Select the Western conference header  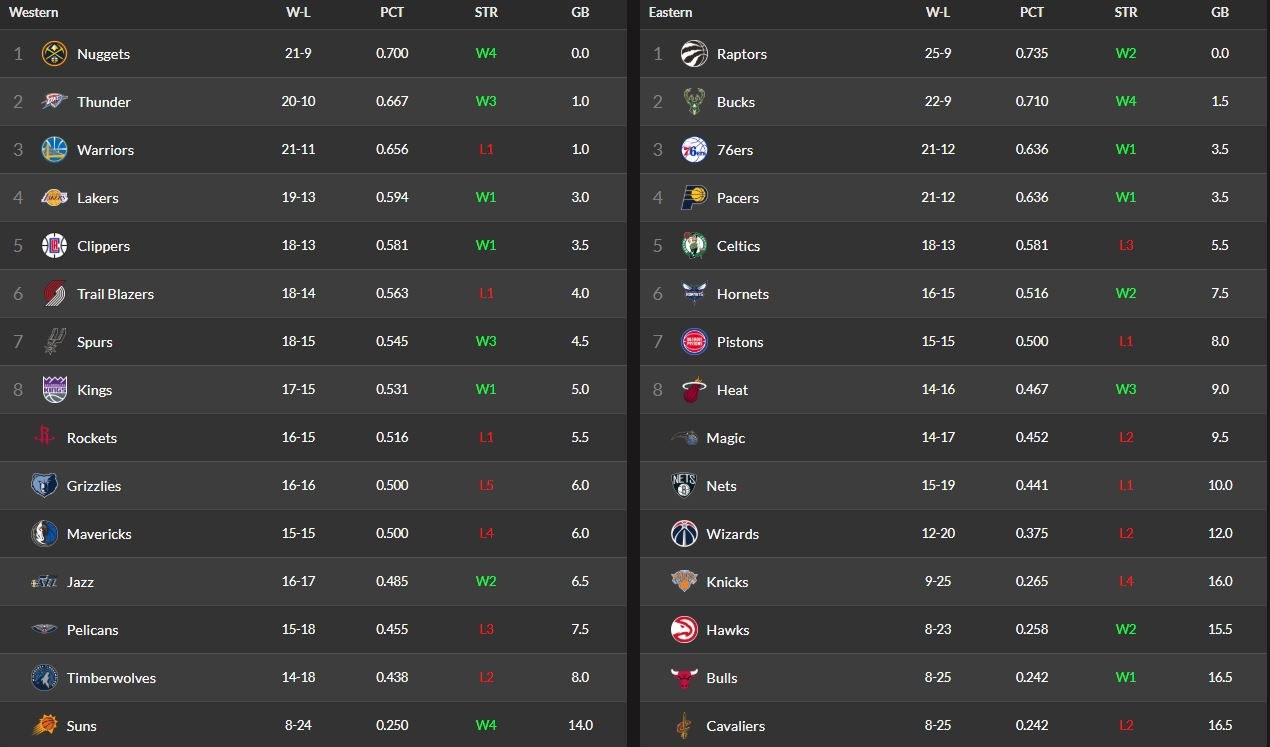(34, 12)
